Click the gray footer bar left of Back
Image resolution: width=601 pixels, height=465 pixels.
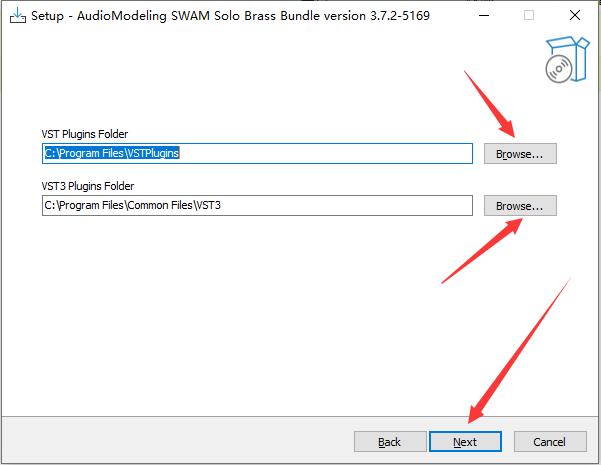[178, 440]
